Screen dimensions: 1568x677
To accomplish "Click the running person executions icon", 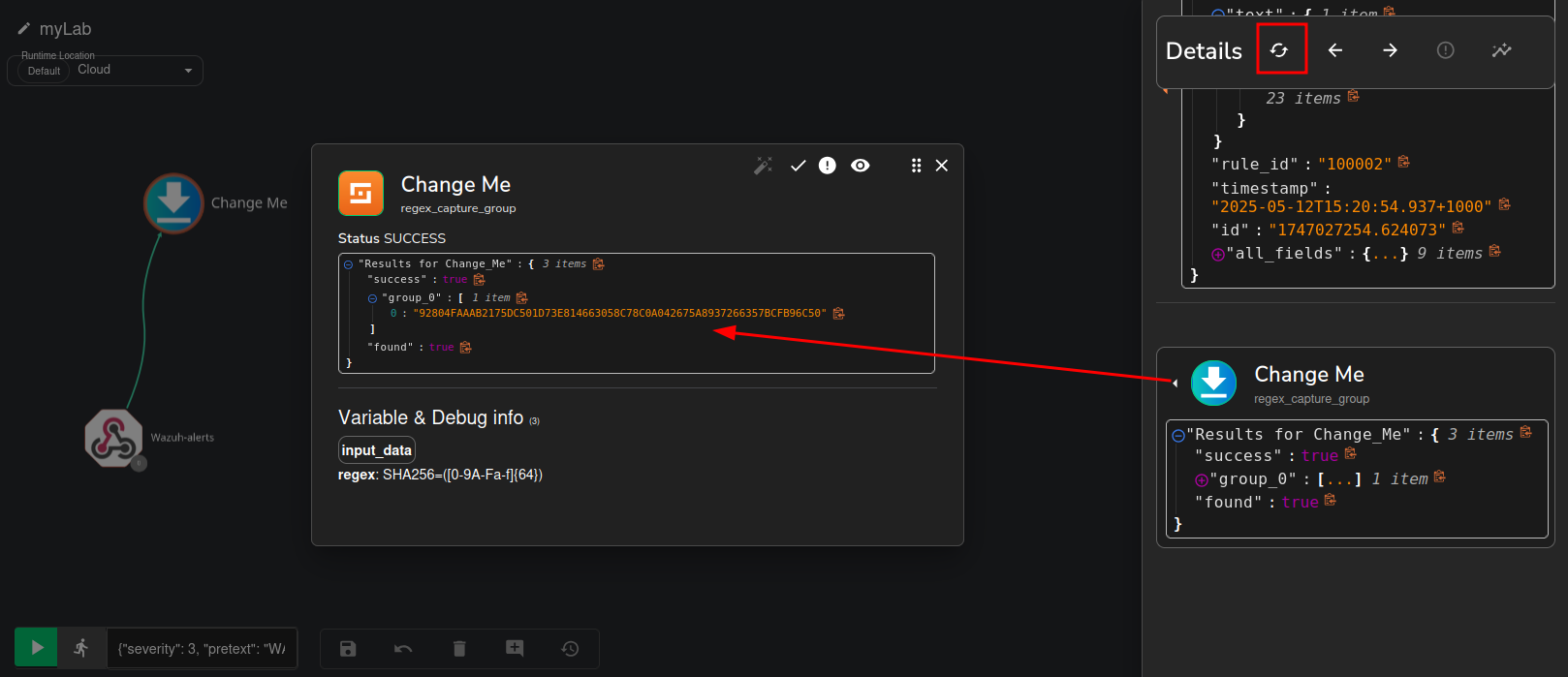I will tap(81, 648).
